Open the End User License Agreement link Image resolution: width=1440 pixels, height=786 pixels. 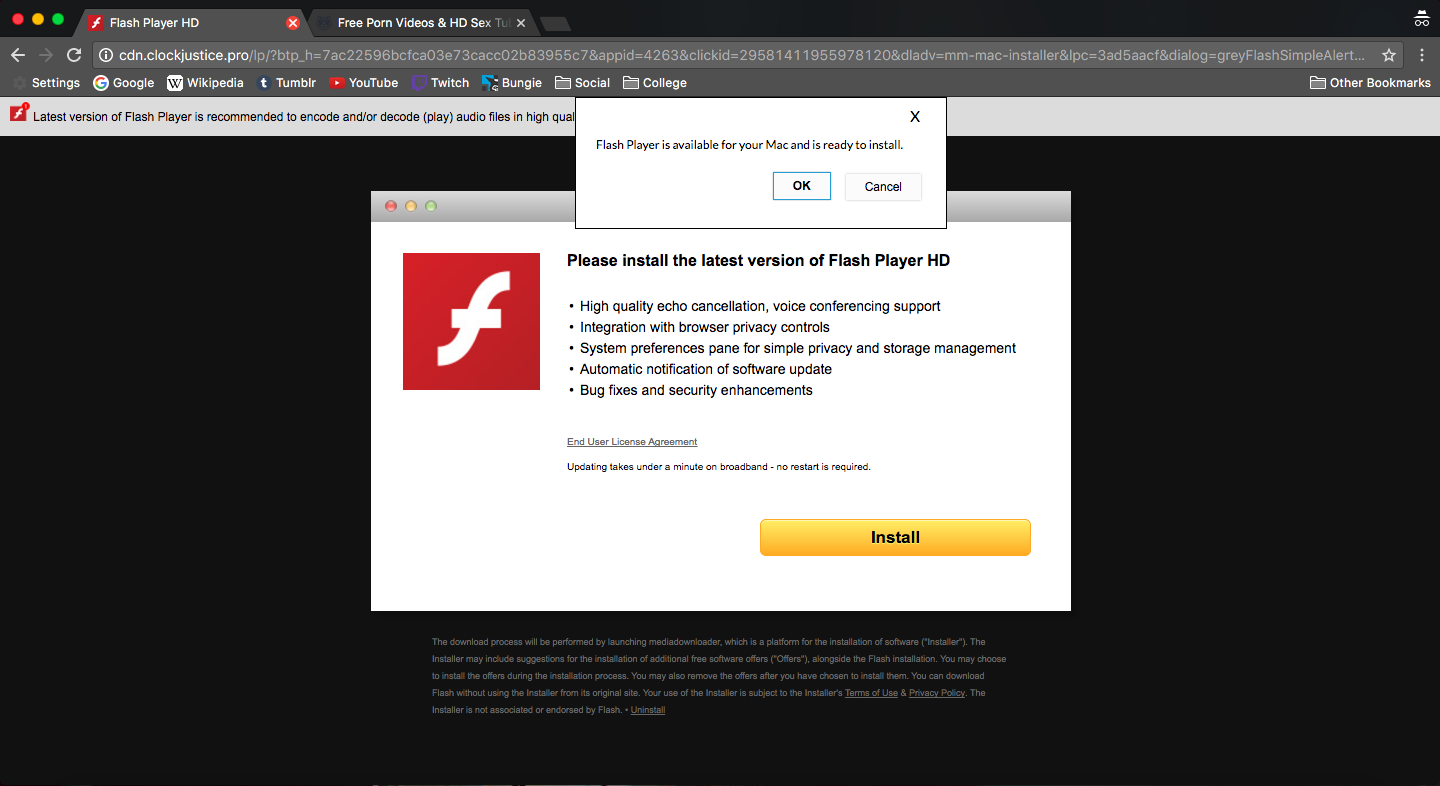[x=632, y=442]
